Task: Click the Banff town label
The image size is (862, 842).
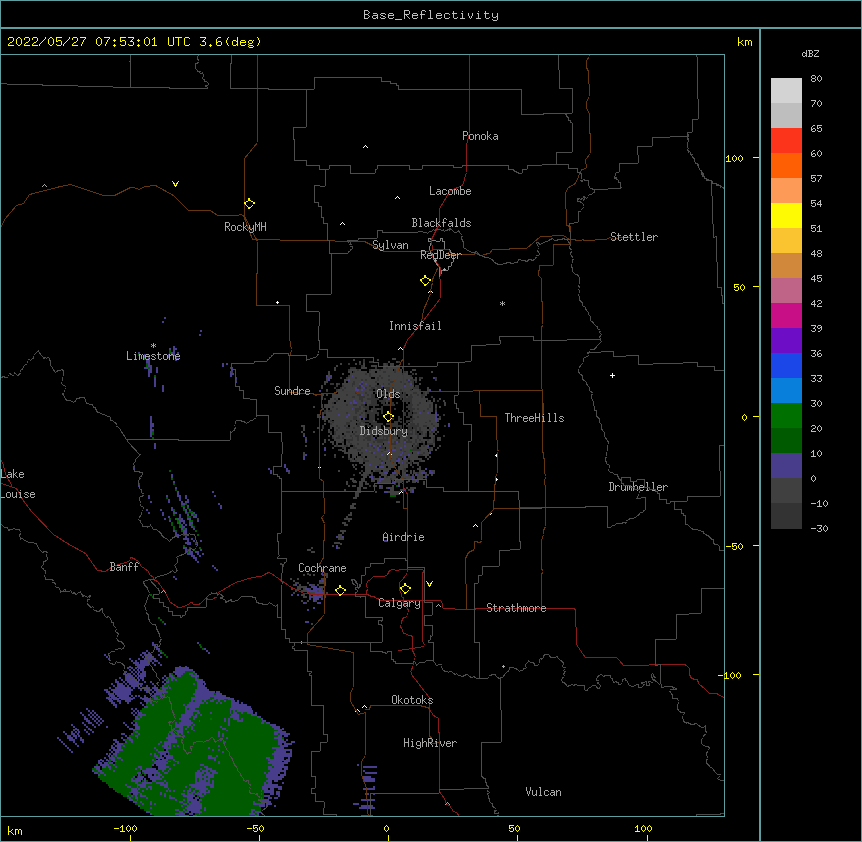Action: point(124,567)
